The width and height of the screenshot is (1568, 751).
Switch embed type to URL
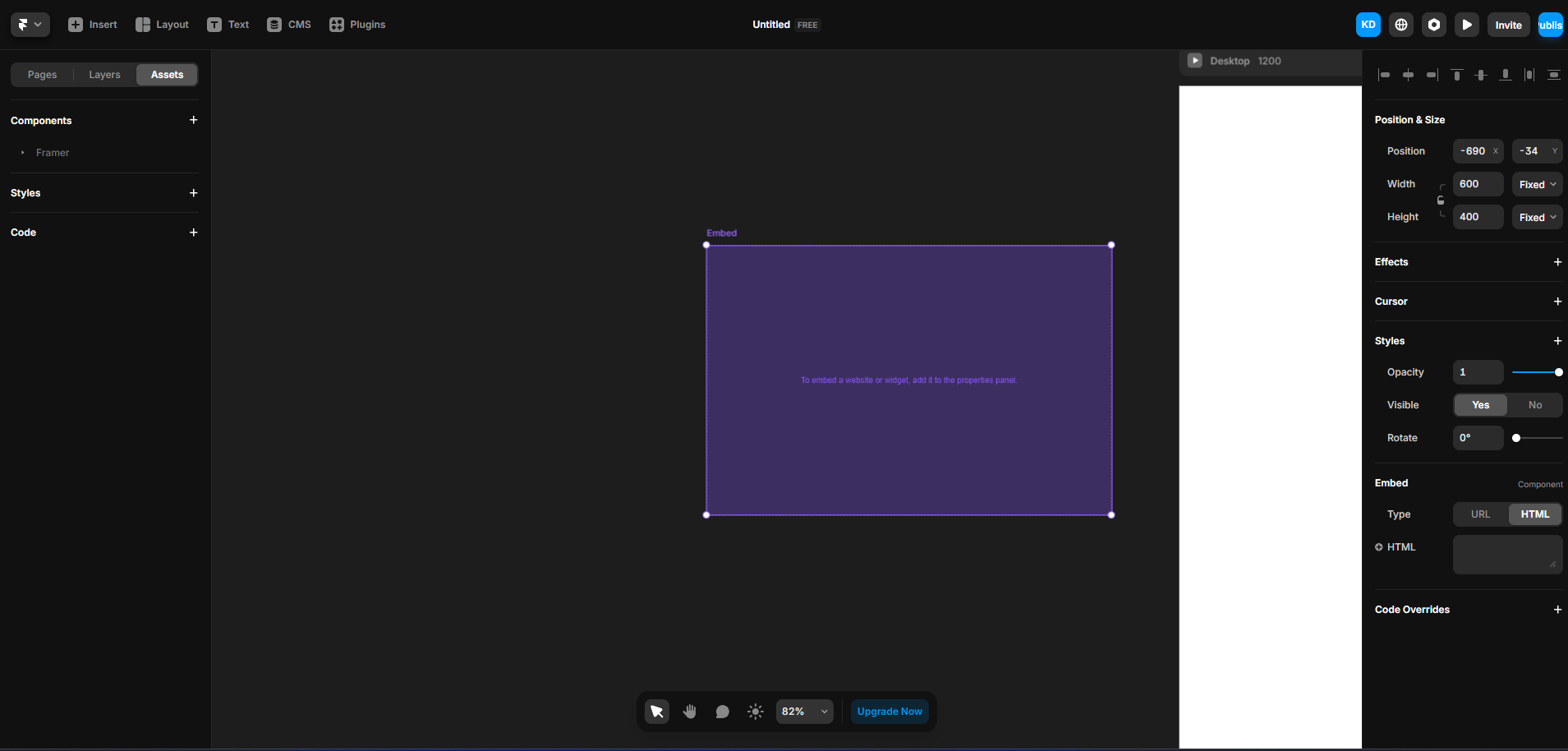point(1480,514)
